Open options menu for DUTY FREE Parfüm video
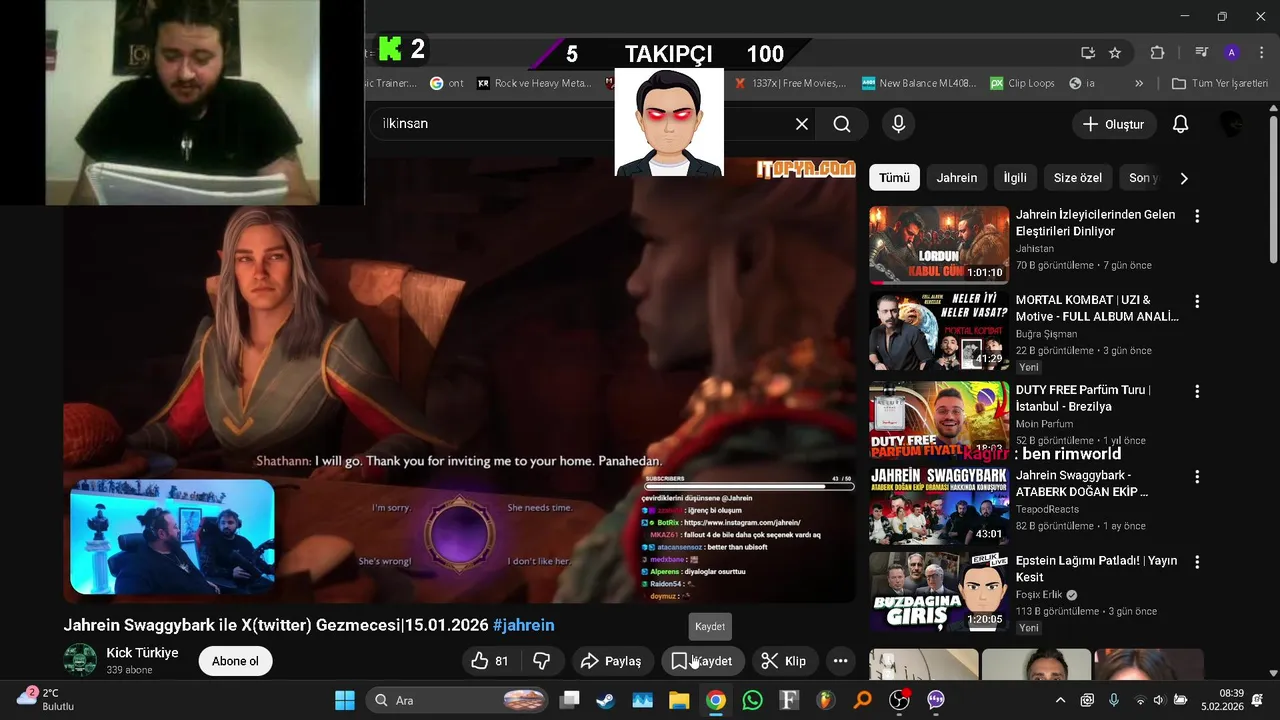 coord(1196,391)
